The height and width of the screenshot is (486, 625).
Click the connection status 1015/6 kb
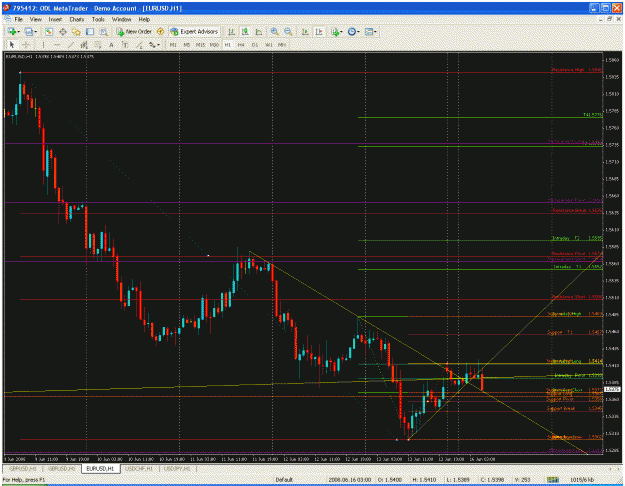583,480
